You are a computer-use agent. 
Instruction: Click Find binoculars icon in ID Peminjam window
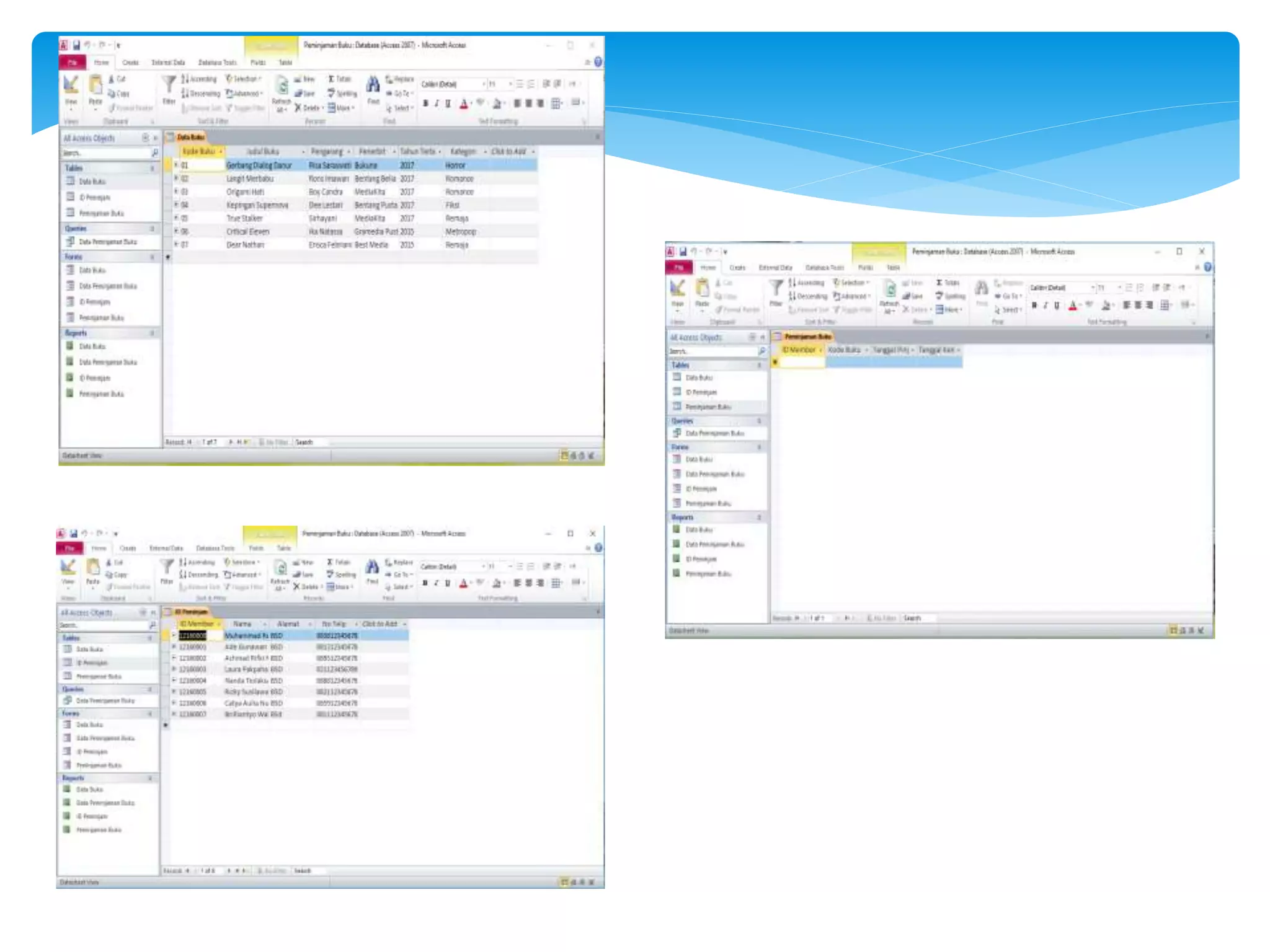(x=371, y=567)
